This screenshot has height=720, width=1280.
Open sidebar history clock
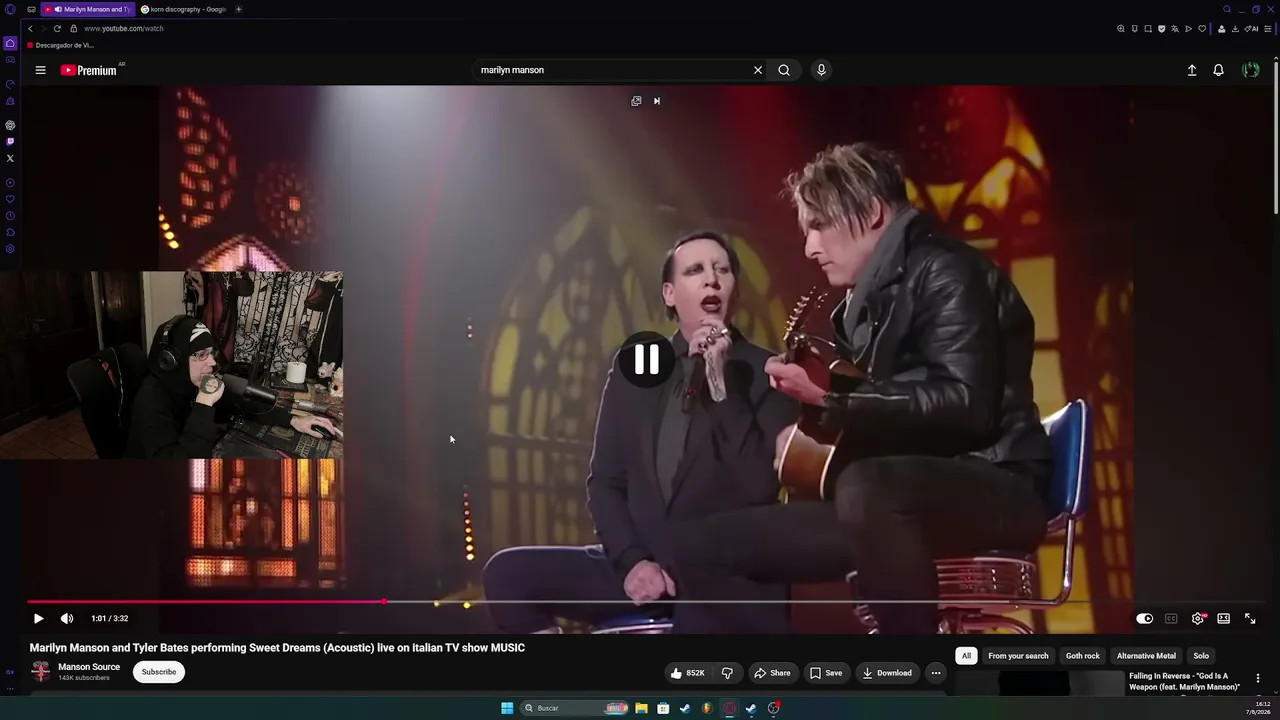tap(10, 216)
